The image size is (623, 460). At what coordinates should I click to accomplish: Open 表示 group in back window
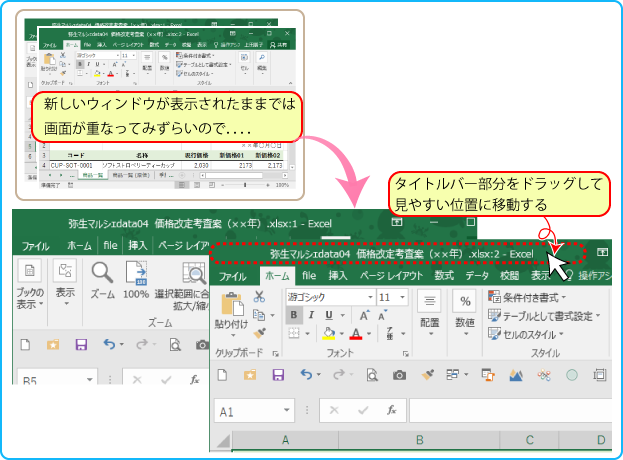pyautogui.click(x=65, y=284)
